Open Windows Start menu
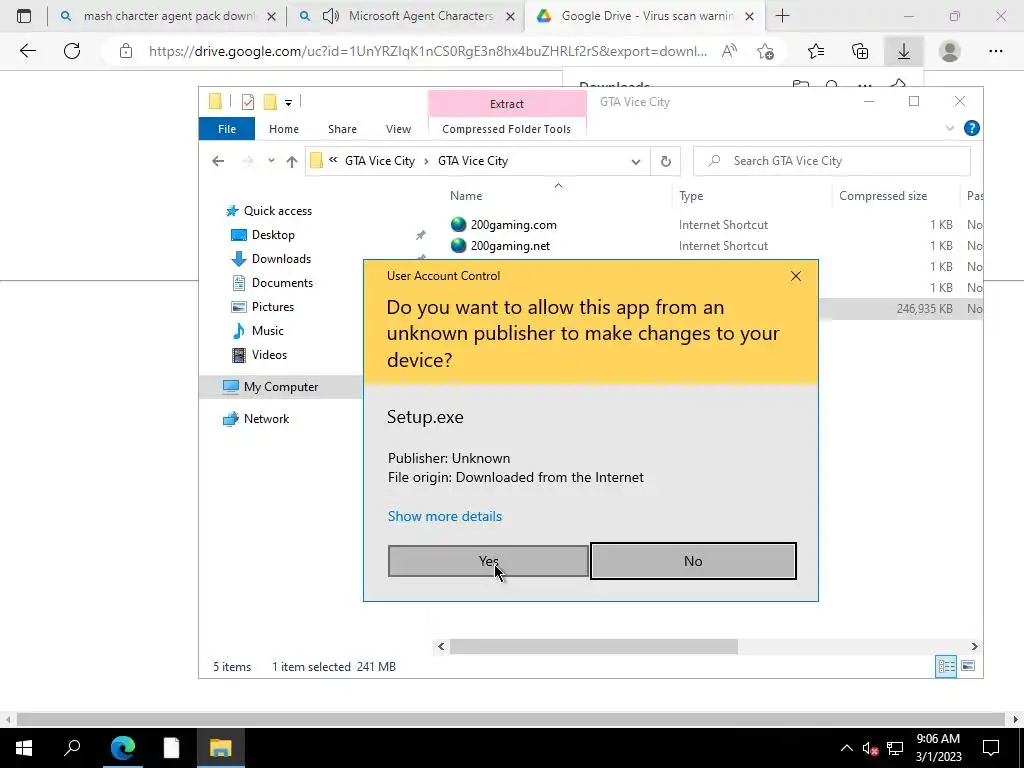 (x=24, y=748)
